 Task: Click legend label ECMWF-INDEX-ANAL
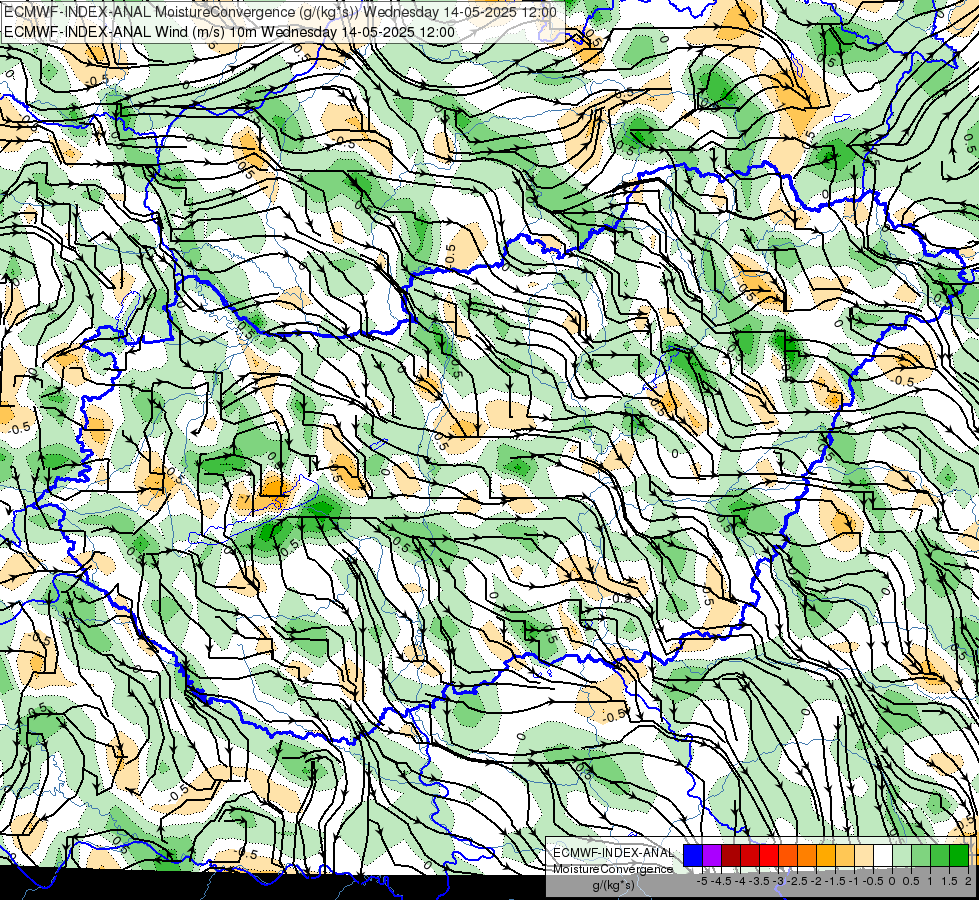pyautogui.click(x=613, y=853)
